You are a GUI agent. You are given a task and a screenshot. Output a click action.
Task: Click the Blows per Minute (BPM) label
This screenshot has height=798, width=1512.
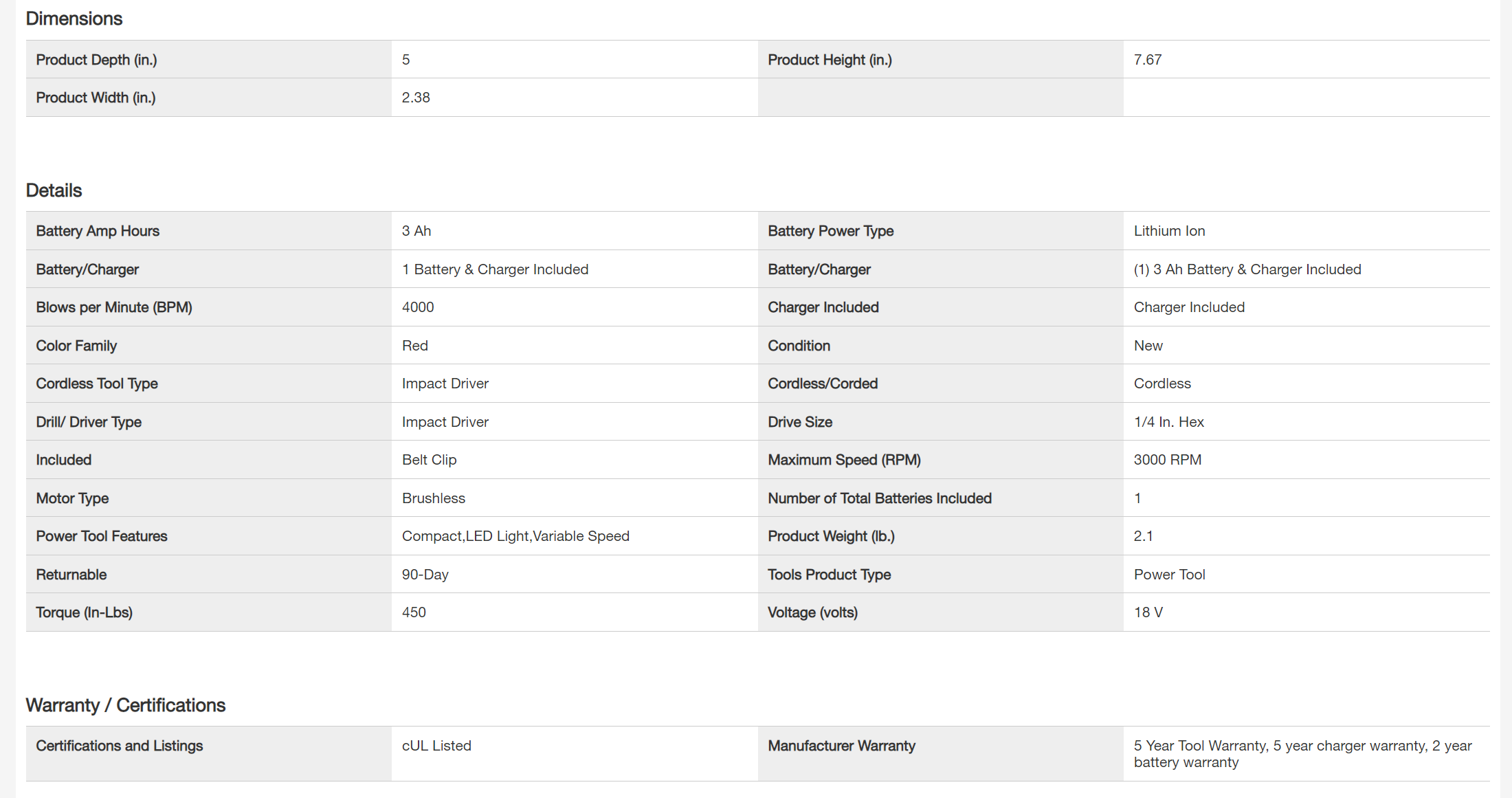(x=114, y=307)
